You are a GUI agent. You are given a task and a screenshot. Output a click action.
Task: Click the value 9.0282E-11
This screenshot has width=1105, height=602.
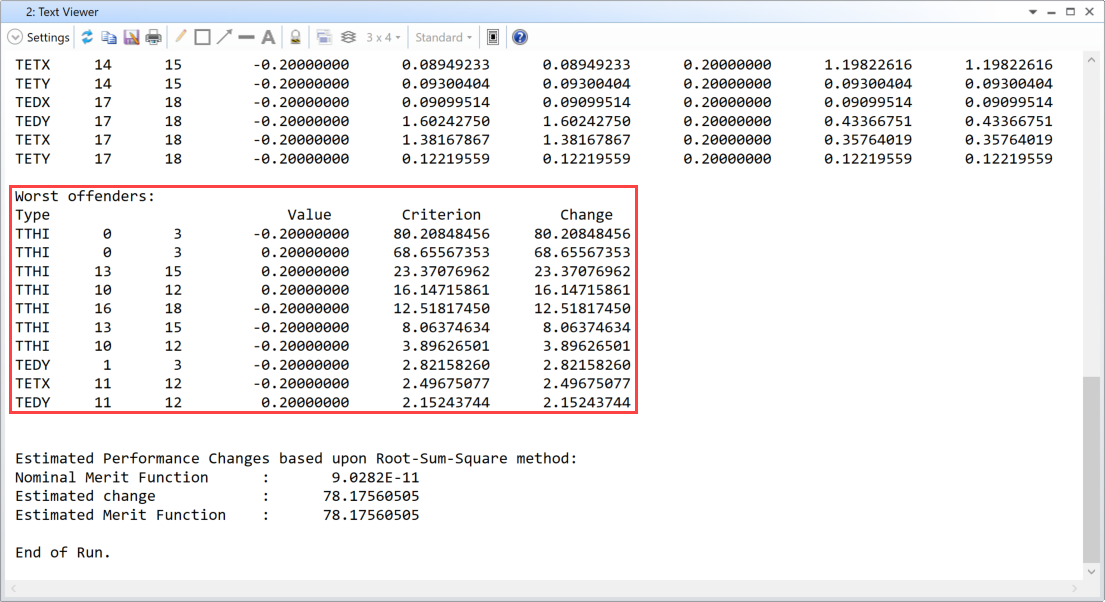tap(376, 477)
